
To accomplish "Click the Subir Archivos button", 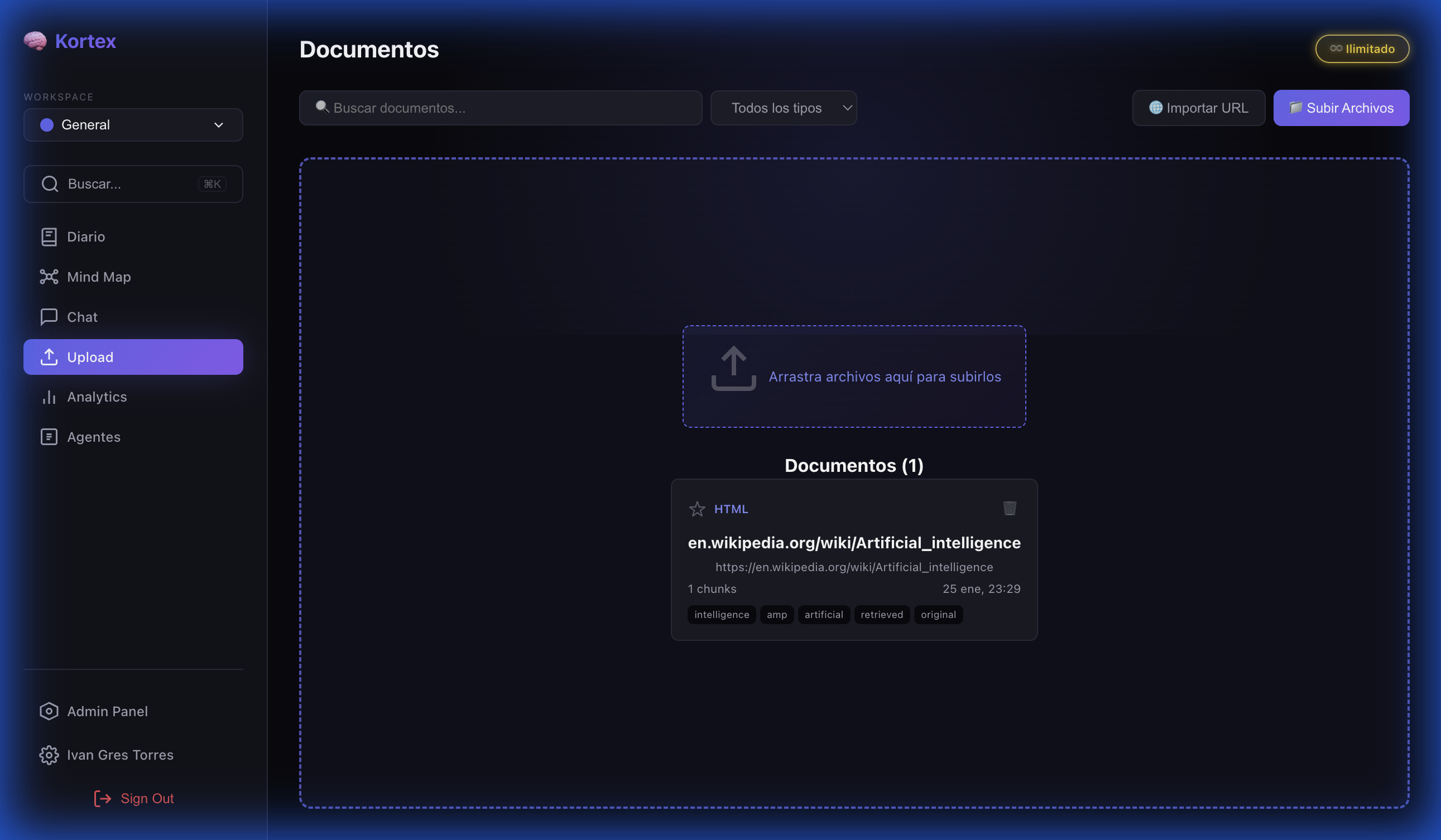I will (x=1342, y=108).
